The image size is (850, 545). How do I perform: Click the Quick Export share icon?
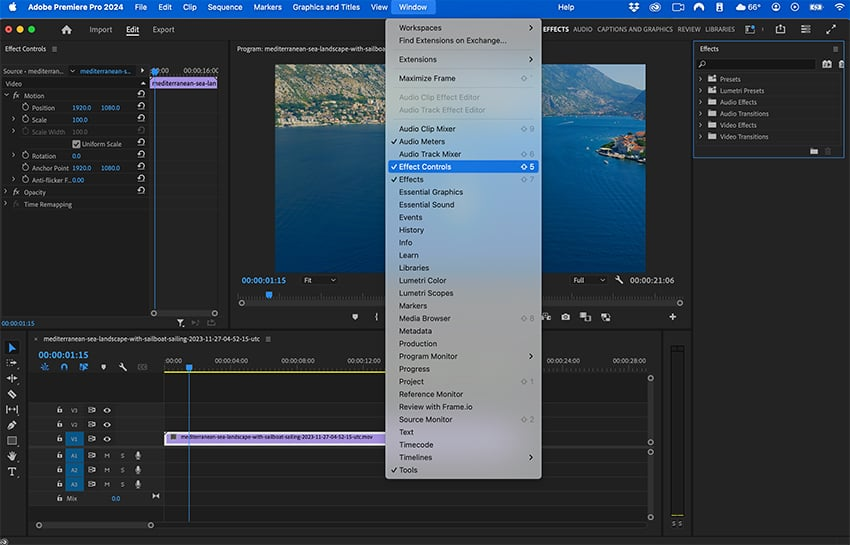(781, 29)
